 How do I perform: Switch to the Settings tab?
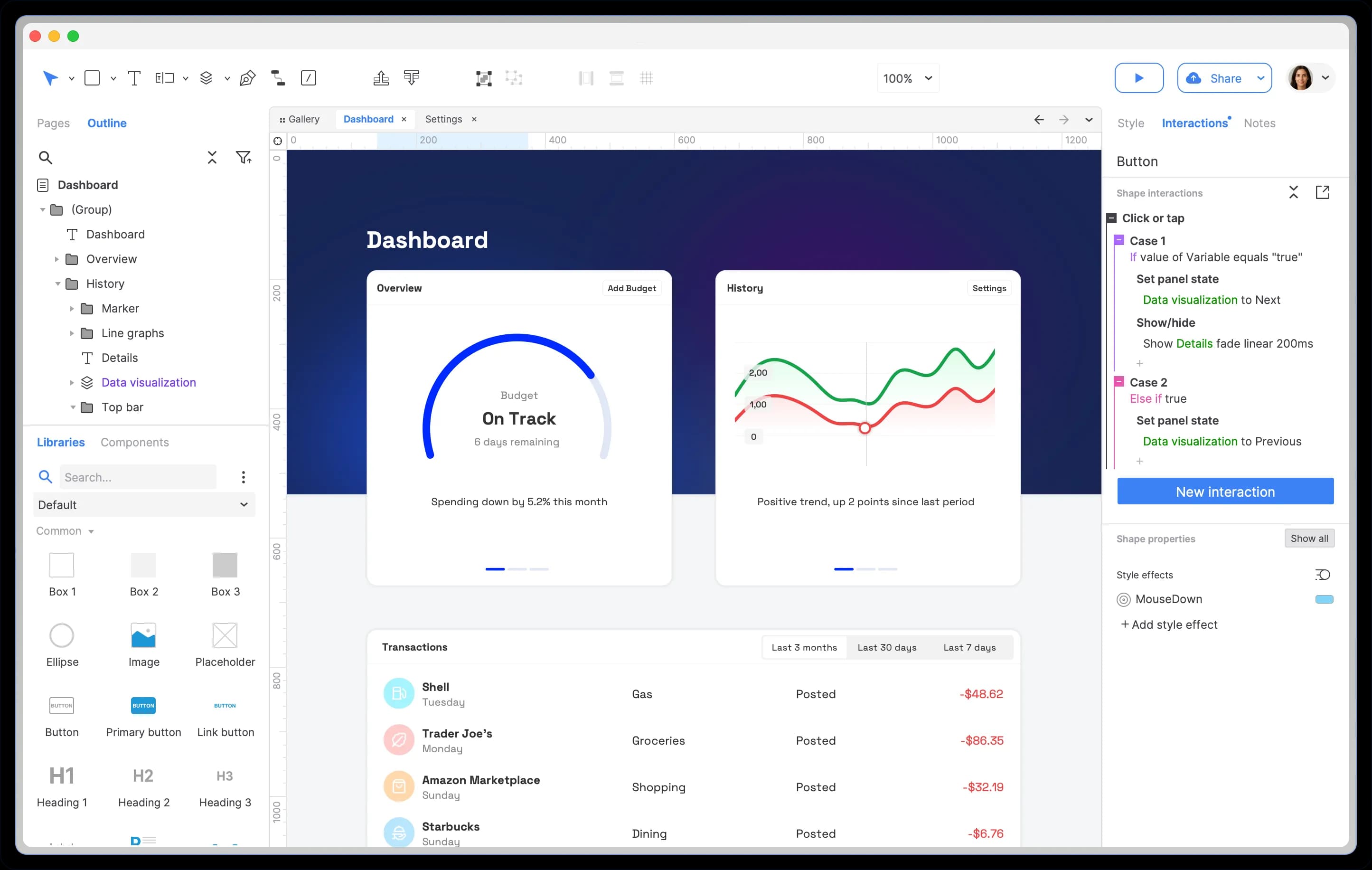(x=443, y=119)
